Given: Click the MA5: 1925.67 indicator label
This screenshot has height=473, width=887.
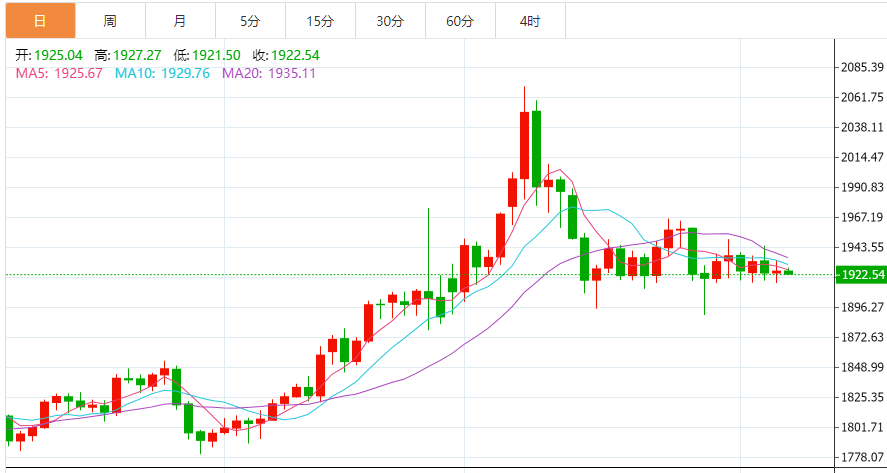Looking at the screenshot, I should 60,73.
